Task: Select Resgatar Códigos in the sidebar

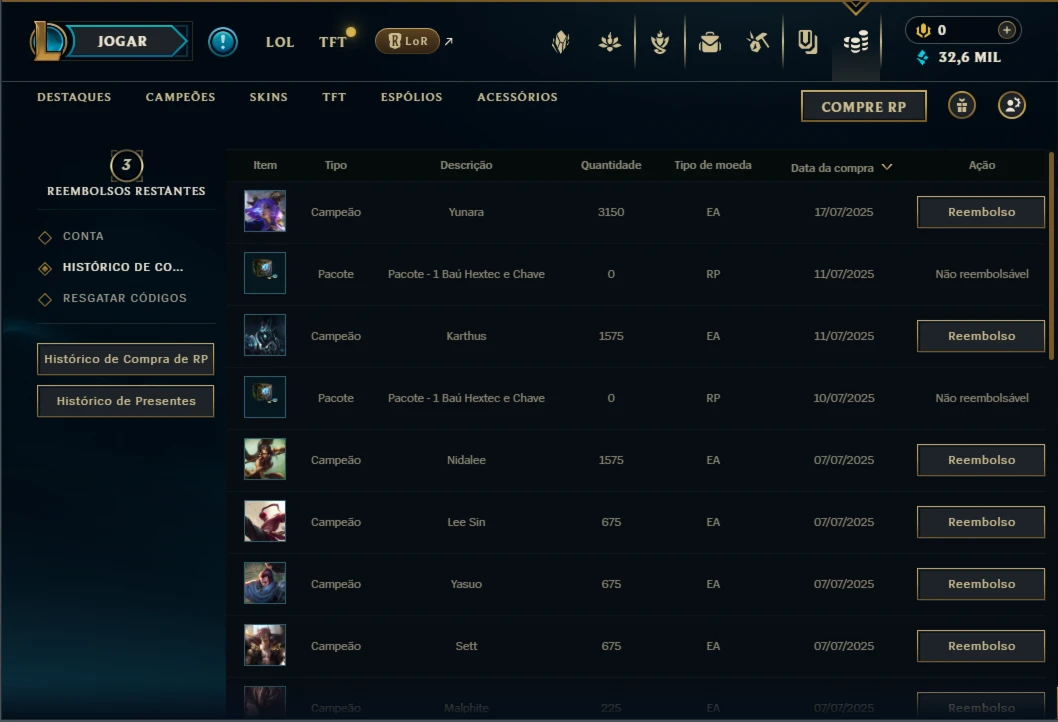Action: 125,298
